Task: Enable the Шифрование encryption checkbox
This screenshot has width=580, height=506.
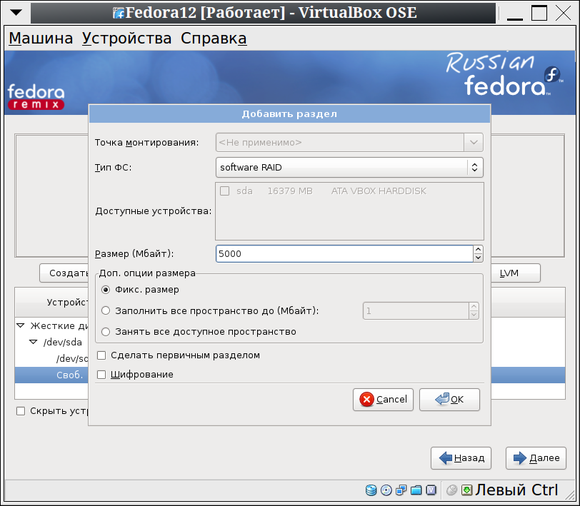Action: tap(101, 374)
